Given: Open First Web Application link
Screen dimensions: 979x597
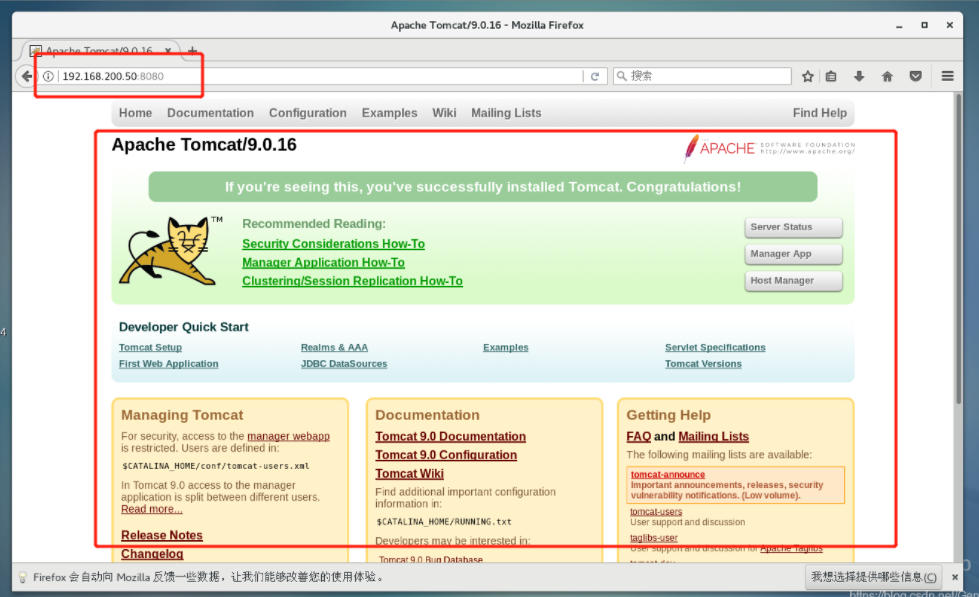Looking at the screenshot, I should tap(169, 363).
